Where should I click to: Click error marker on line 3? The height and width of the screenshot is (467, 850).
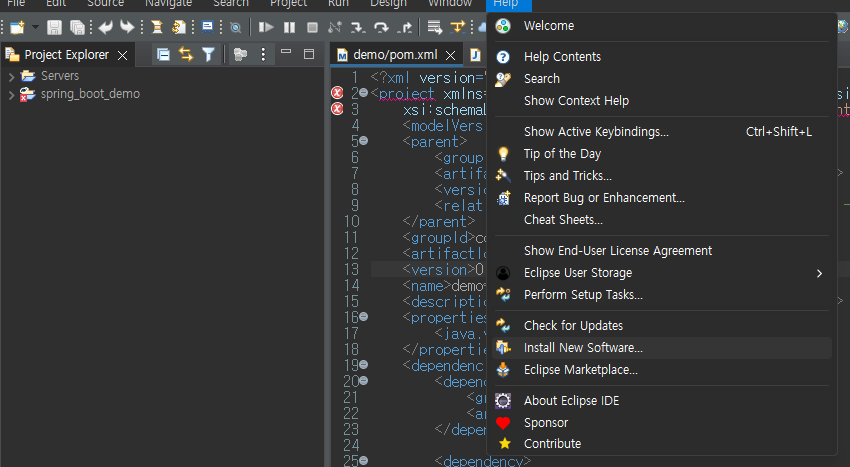tap(337, 109)
